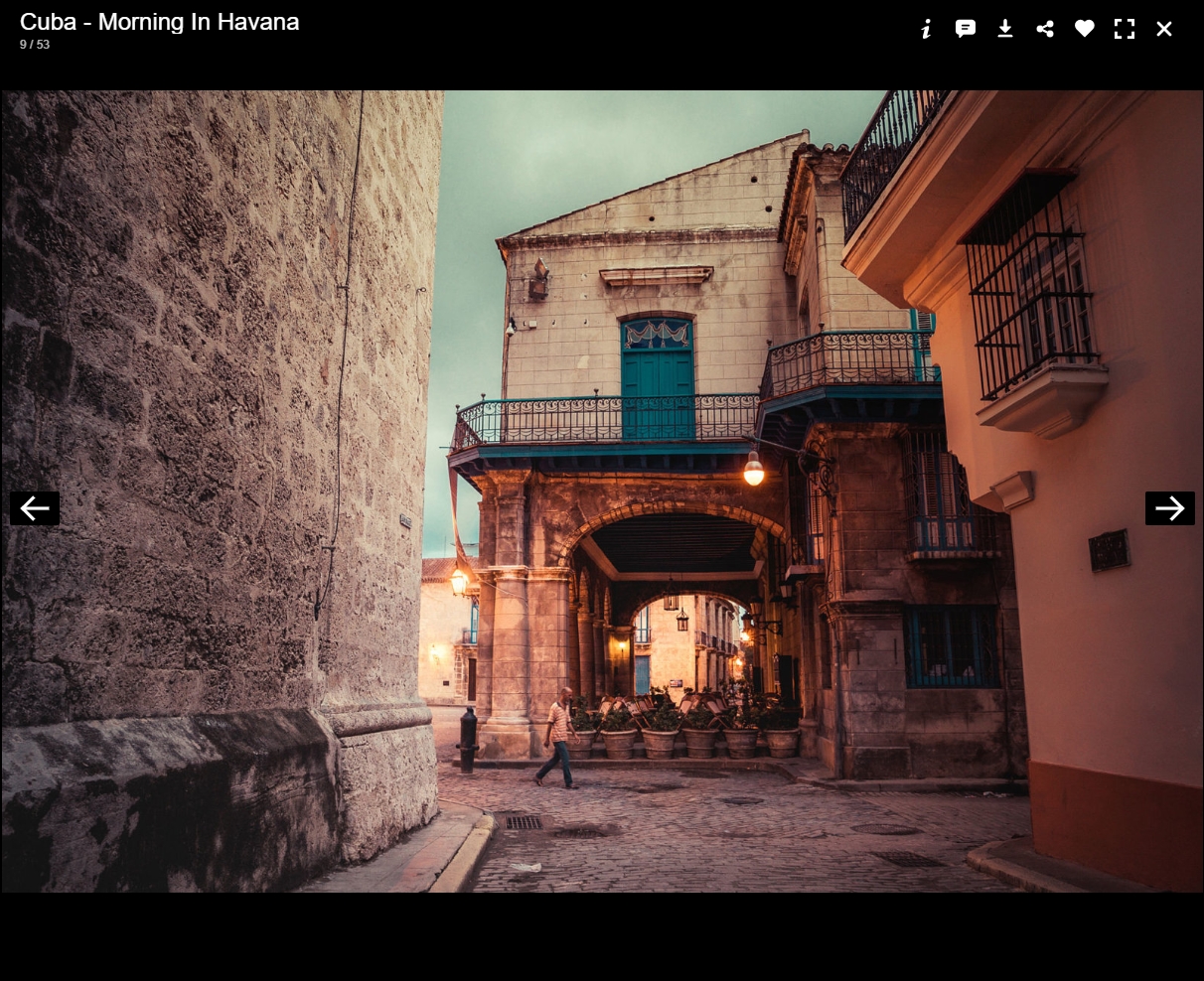Screen dimensions: 1204x981
Task: Click the walking man in the photo
Action: click(x=559, y=737)
